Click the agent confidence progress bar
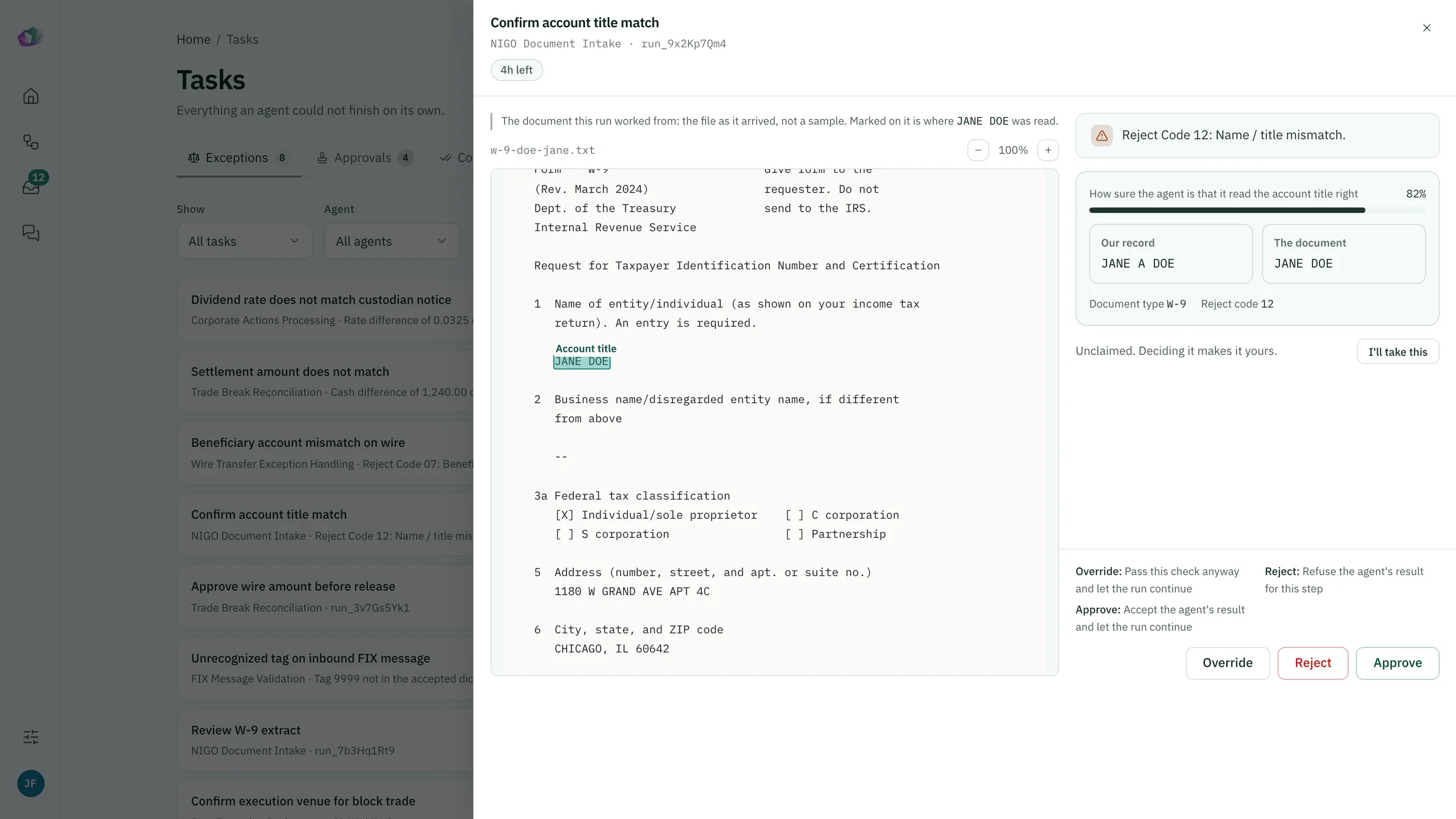Image resolution: width=1456 pixels, height=819 pixels. (x=1257, y=211)
